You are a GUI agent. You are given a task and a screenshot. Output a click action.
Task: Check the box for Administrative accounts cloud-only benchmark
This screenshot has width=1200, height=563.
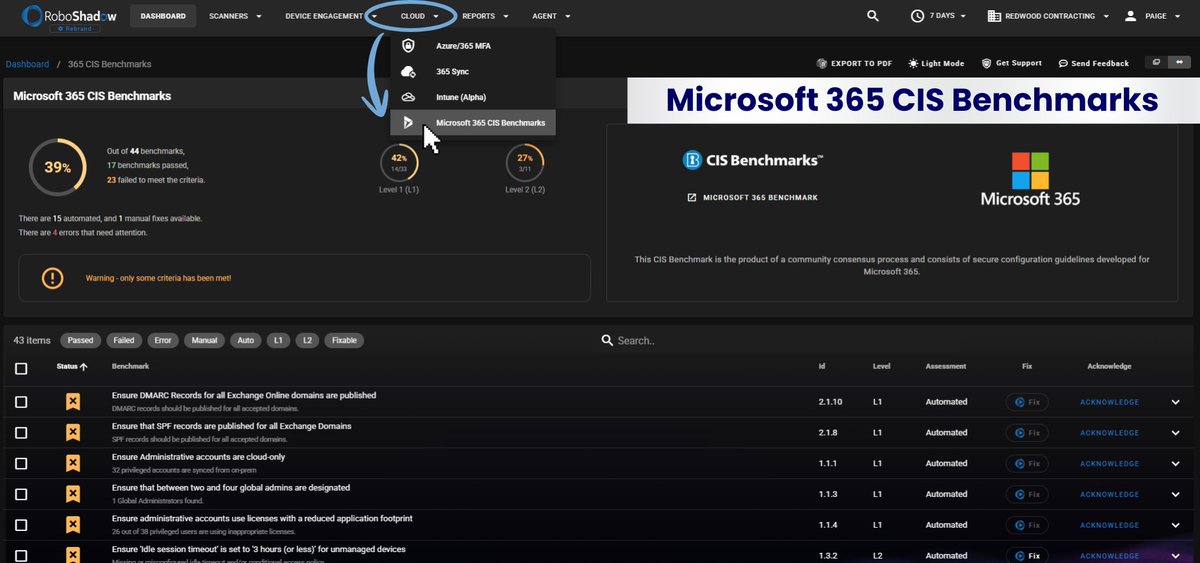21,464
